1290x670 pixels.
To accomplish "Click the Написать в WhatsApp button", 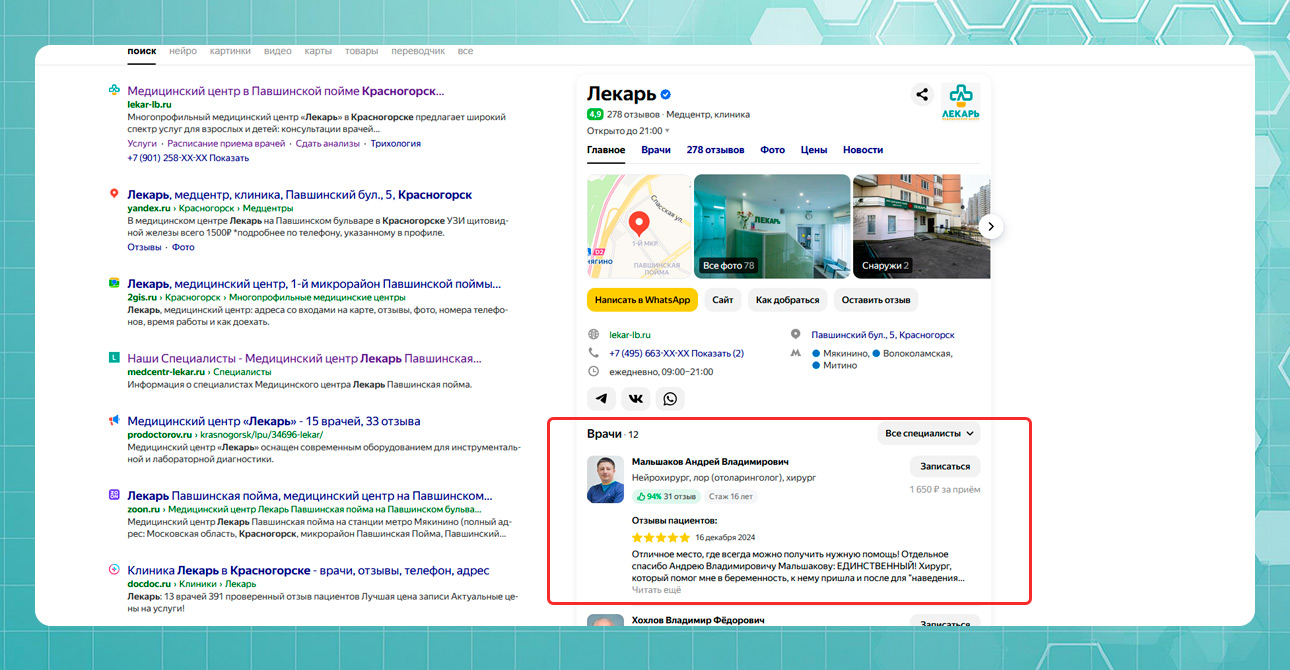I will 642,300.
